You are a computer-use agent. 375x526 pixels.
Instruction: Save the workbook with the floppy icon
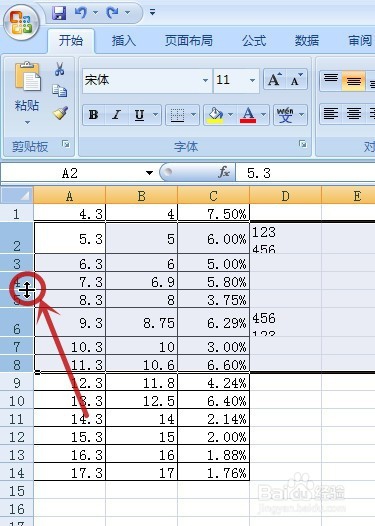[59, 13]
